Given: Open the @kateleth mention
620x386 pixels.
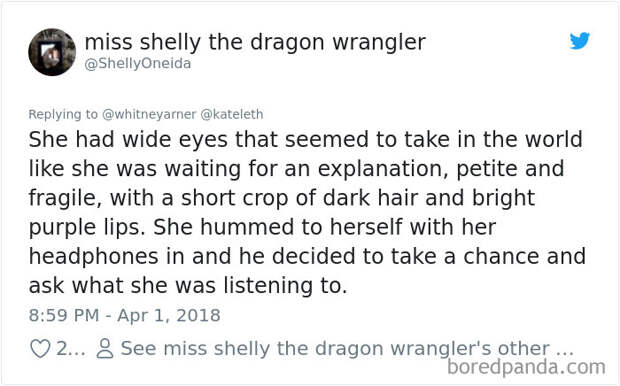Looking at the screenshot, I should (x=232, y=114).
